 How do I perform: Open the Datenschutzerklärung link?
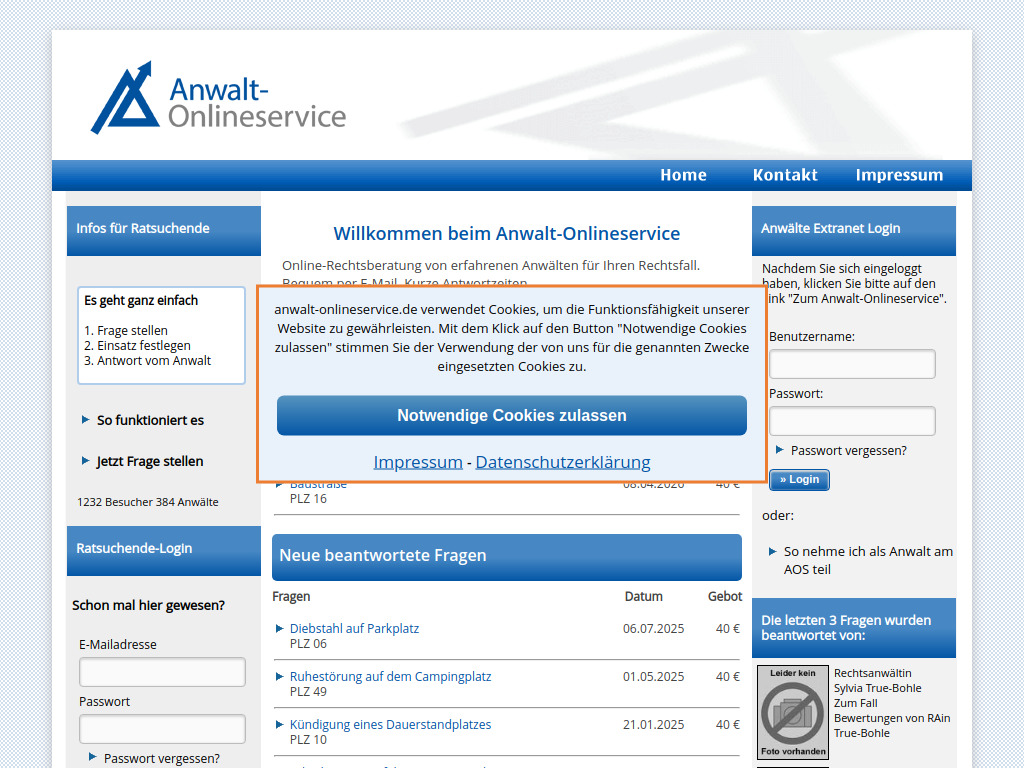(x=563, y=462)
